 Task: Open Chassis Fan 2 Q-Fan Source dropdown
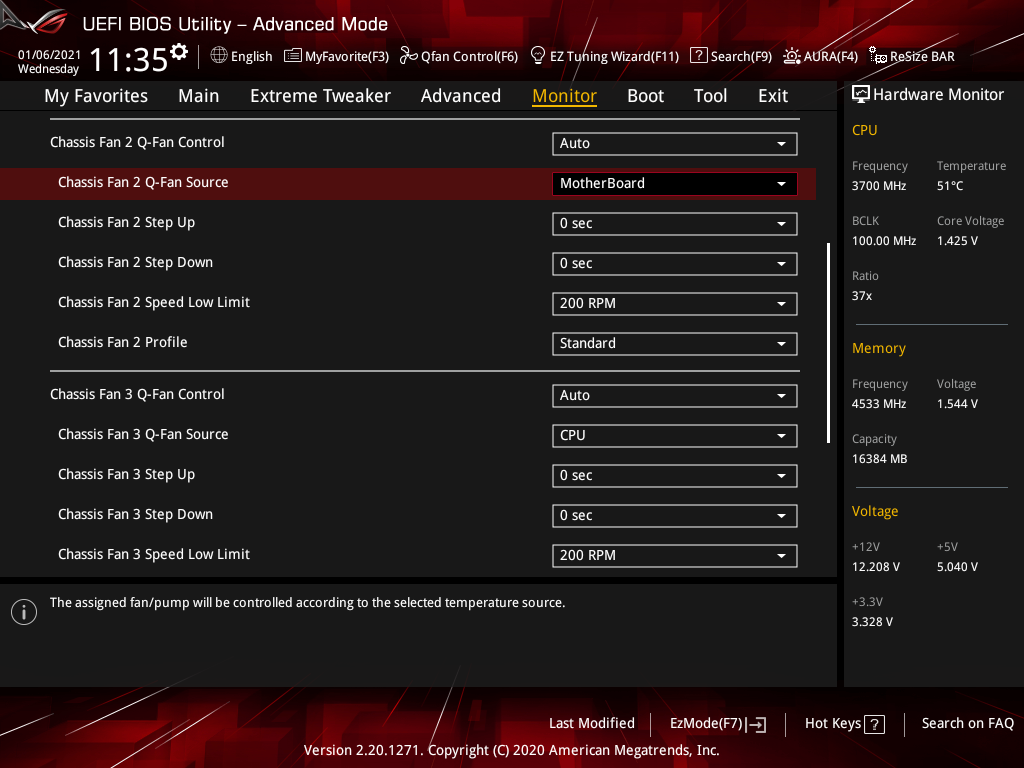675,184
